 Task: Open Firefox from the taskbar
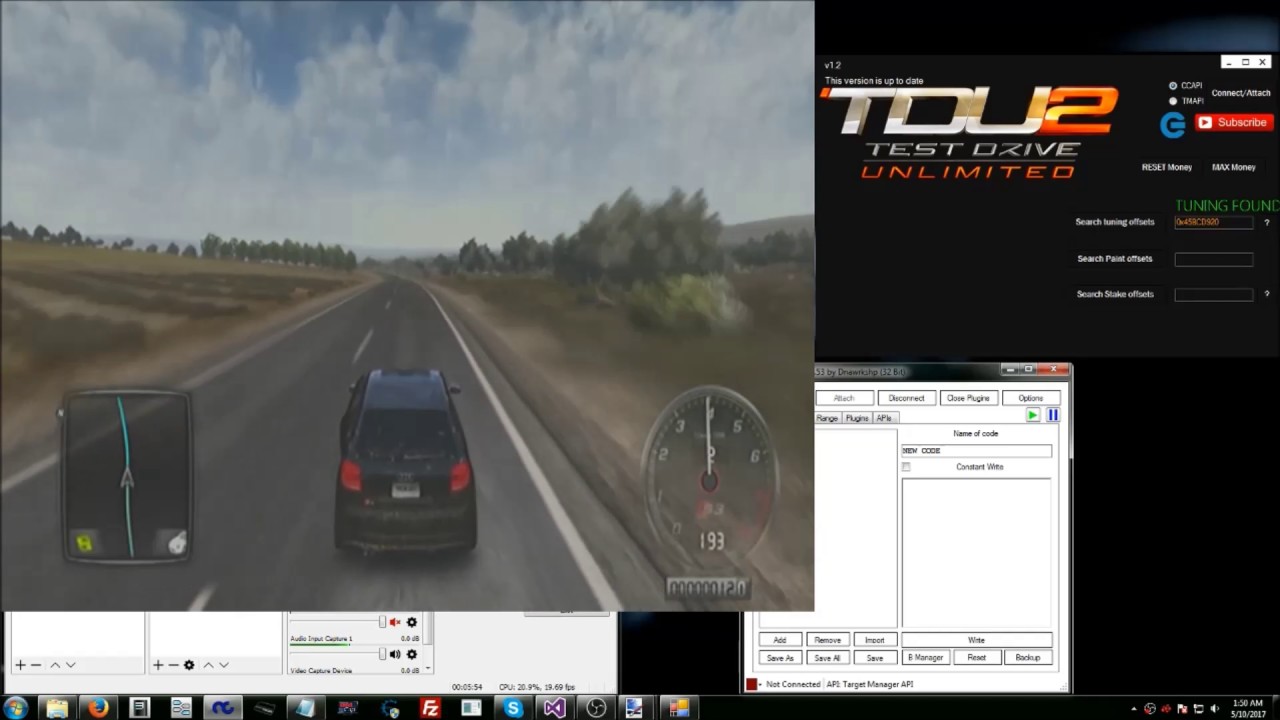98,708
